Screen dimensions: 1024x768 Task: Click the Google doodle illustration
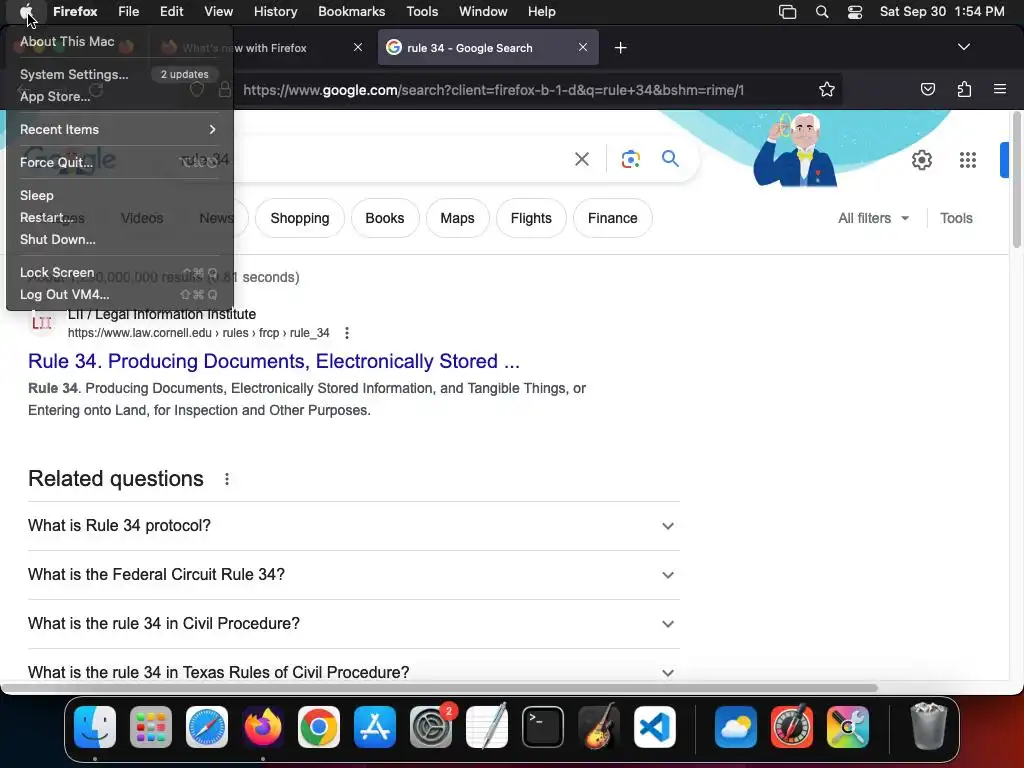tap(795, 150)
